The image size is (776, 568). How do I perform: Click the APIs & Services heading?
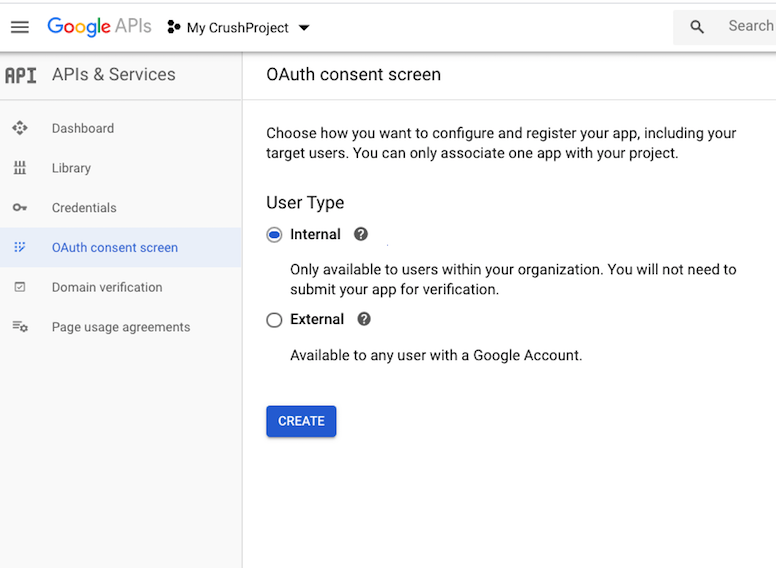pos(113,74)
